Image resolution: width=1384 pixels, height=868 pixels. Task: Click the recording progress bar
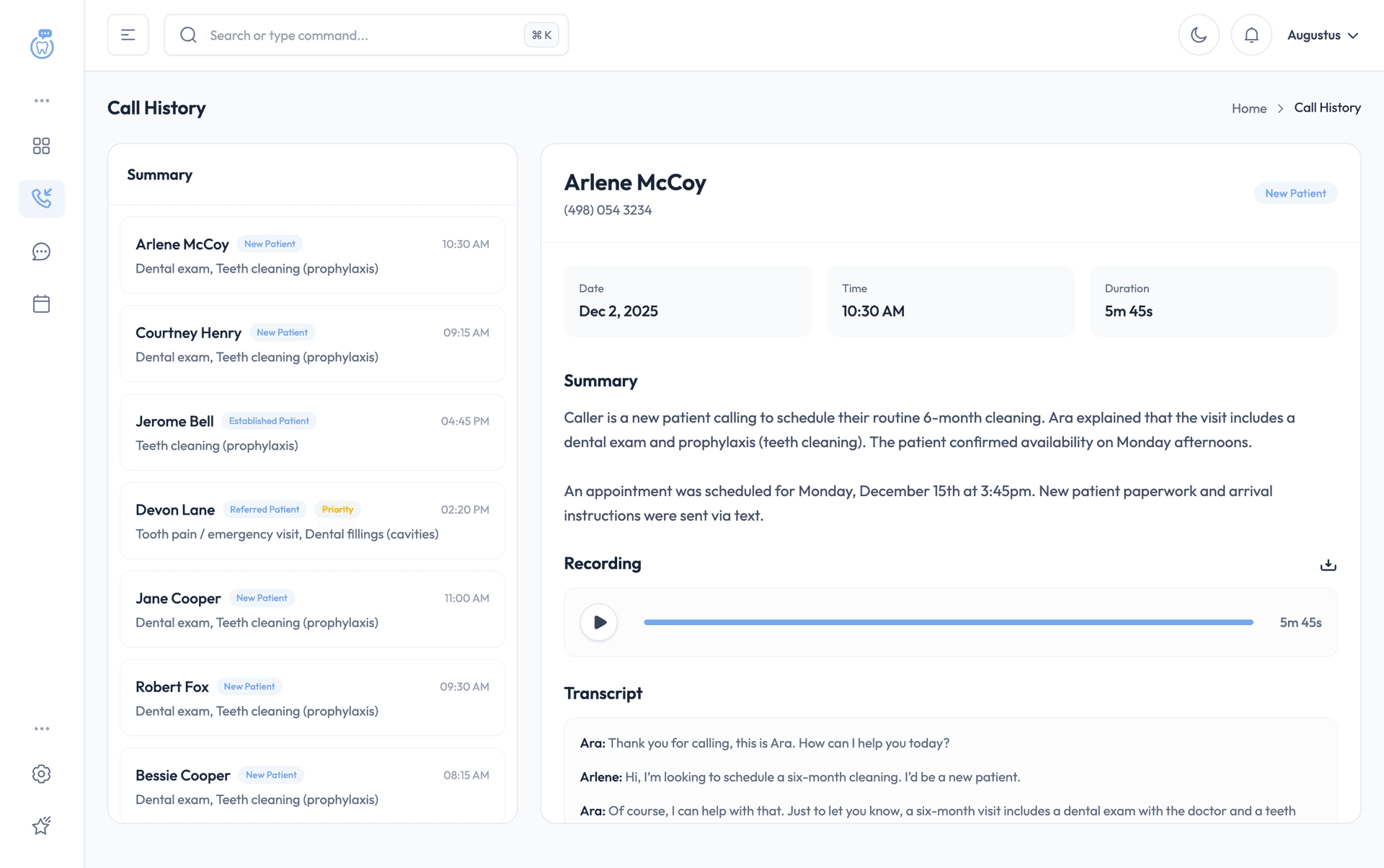948,622
